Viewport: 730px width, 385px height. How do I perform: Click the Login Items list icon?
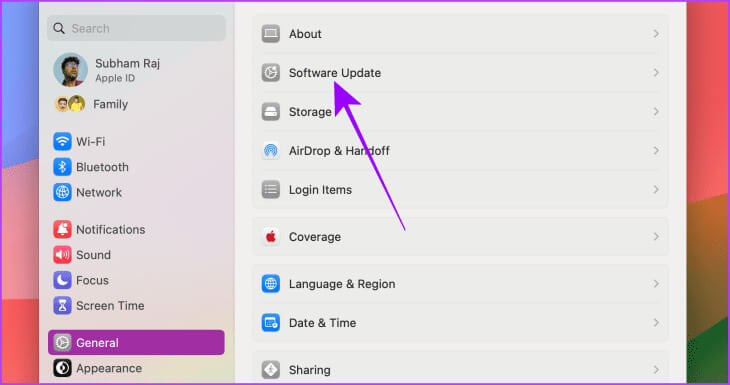tap(270, 189)
